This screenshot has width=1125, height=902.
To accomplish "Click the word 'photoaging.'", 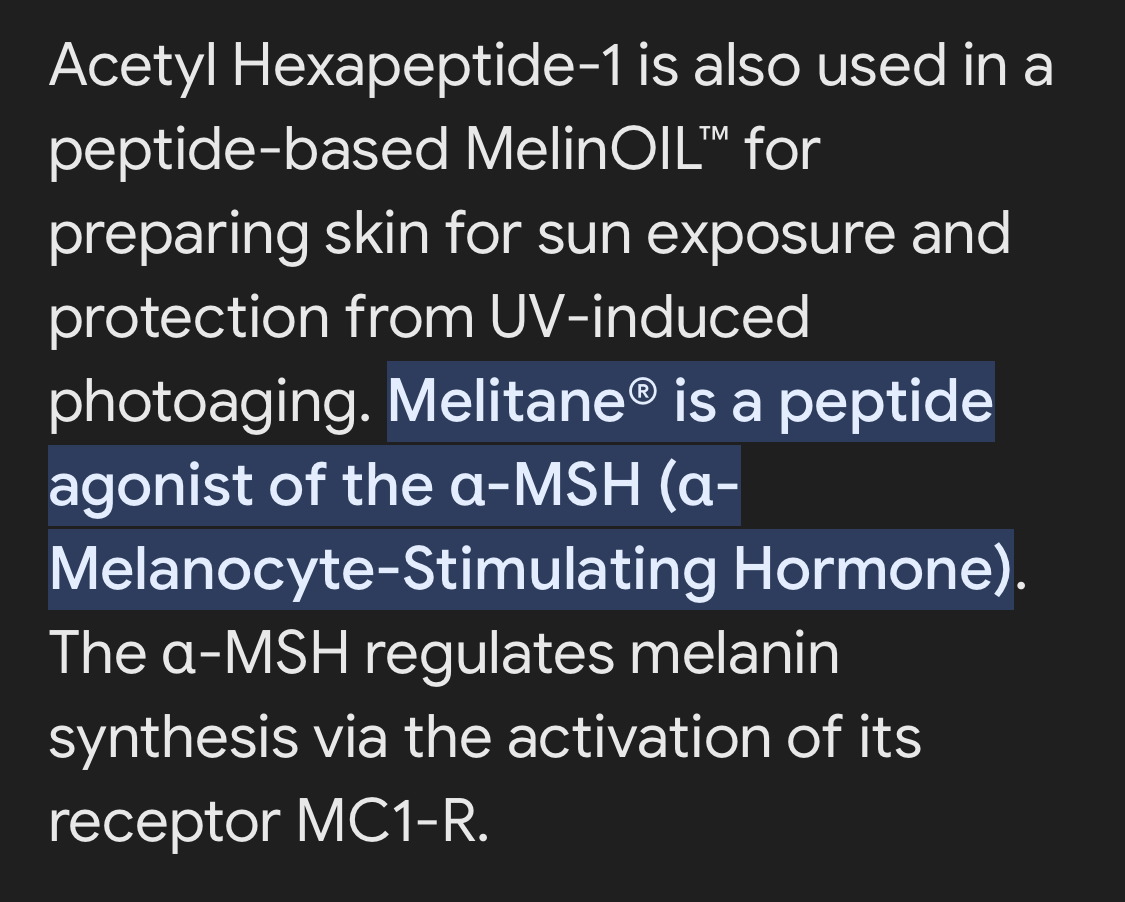I will (x=210, y=403).
